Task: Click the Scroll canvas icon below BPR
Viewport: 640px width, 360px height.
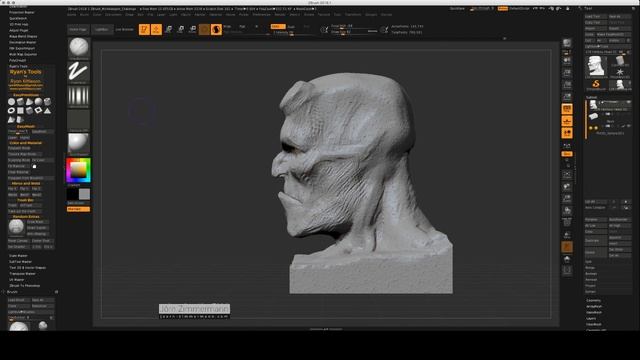Action: [567, 60]
